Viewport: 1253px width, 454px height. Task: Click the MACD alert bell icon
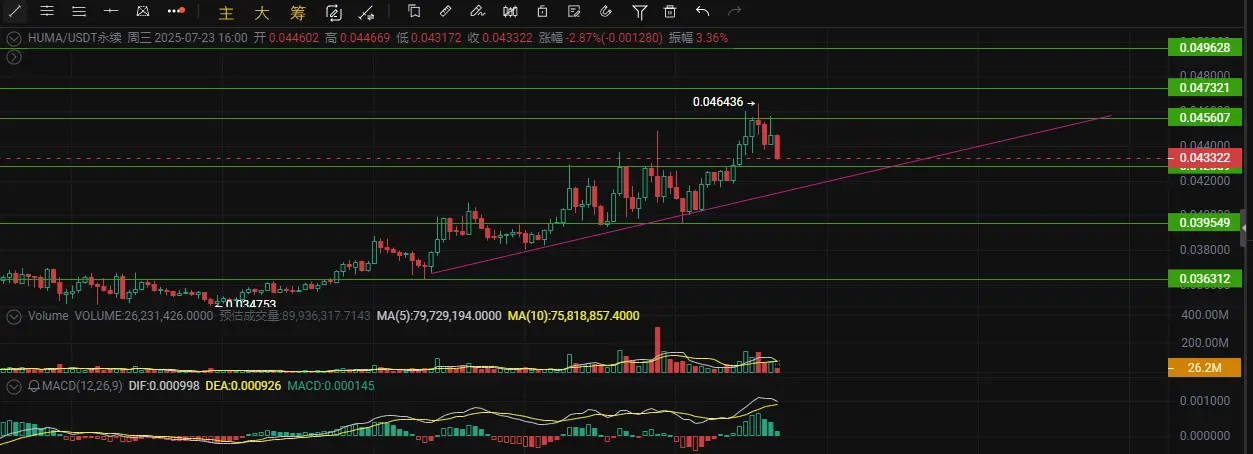[34, 385]
